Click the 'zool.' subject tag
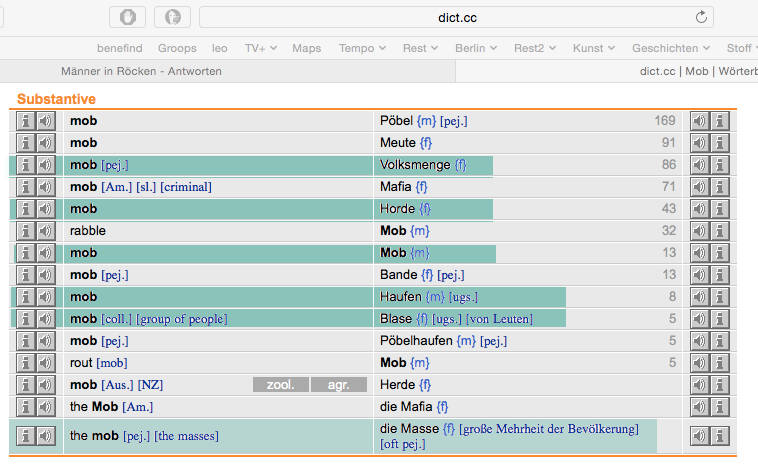Image resolution: width=758 pixels, height=464 pixels. point(280,385)
